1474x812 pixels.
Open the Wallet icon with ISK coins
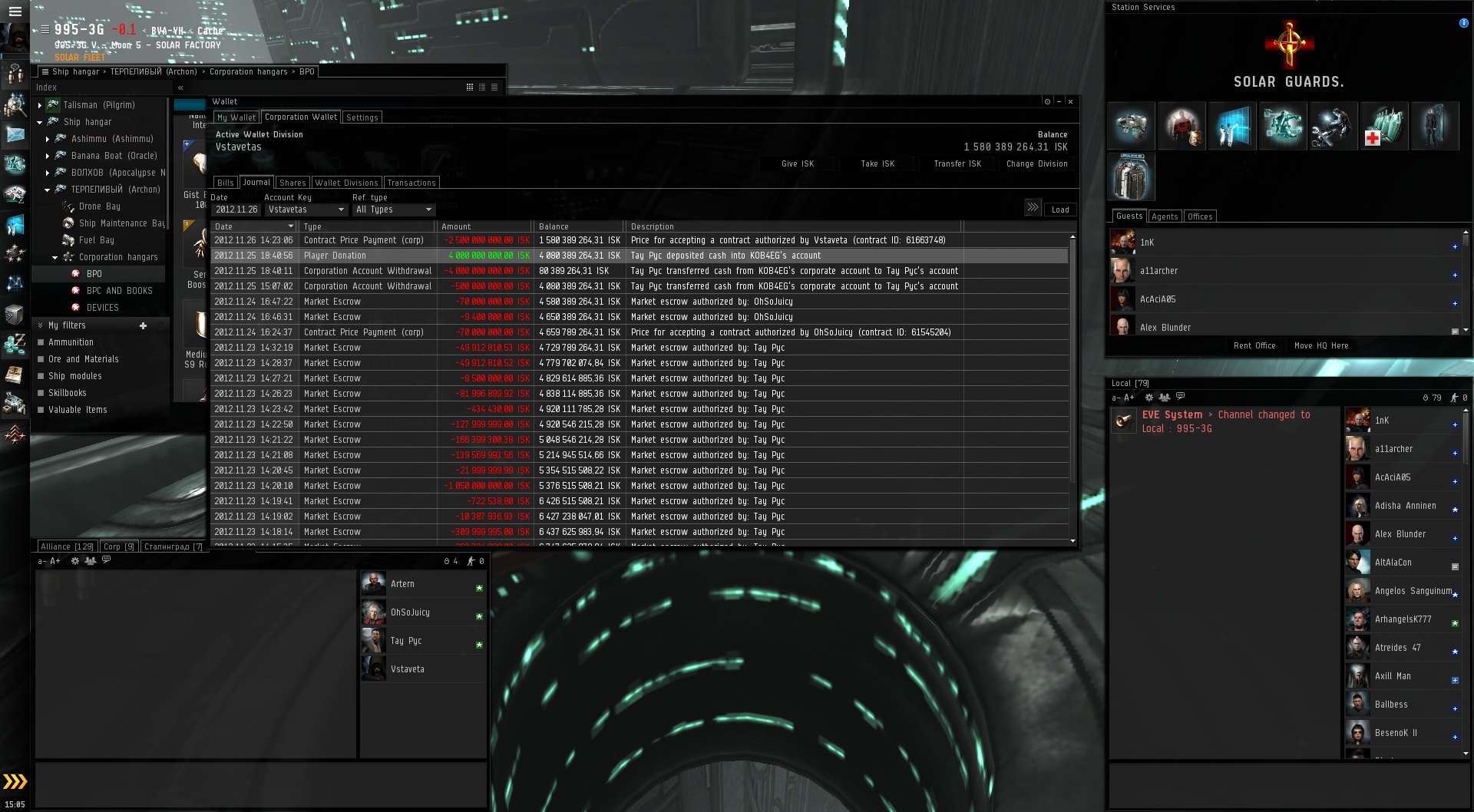click(x=15, y=344)
